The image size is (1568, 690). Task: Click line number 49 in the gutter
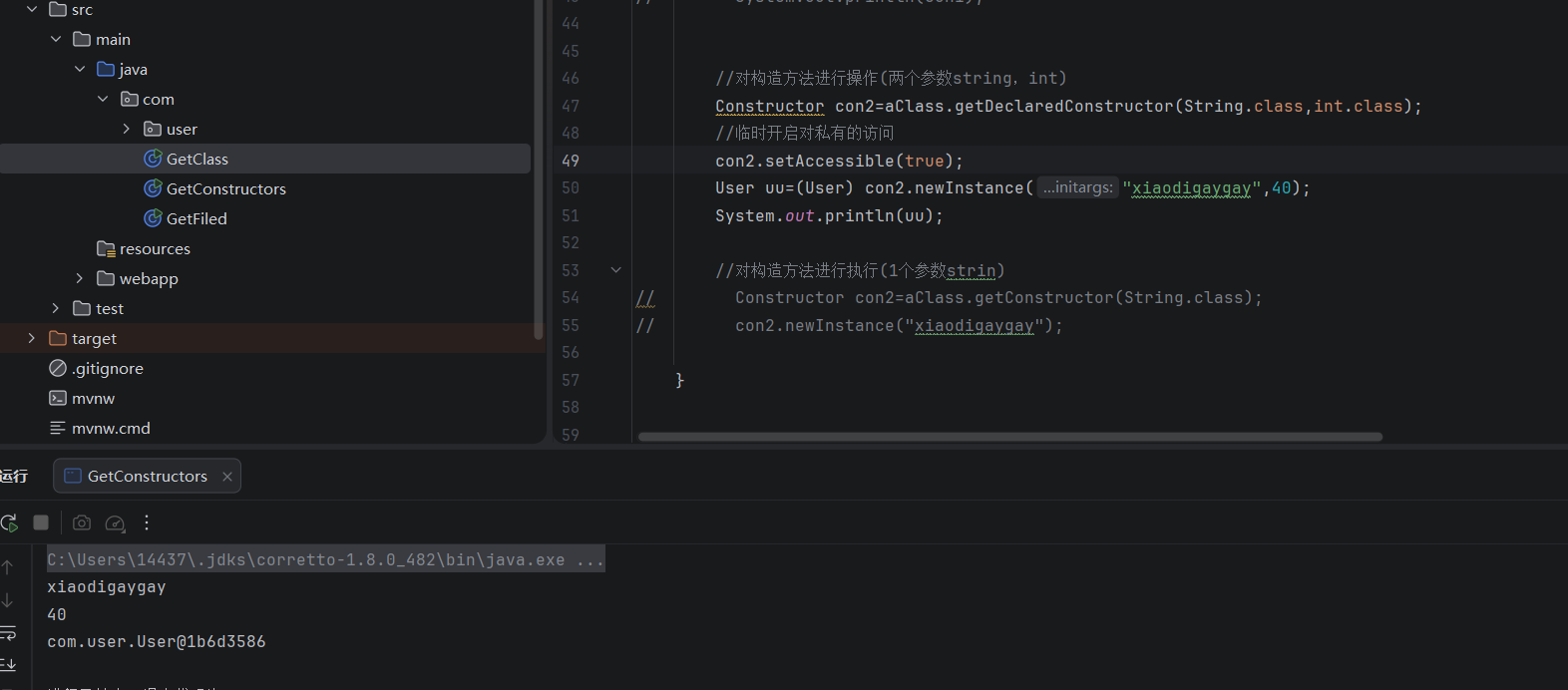[571, 161]
